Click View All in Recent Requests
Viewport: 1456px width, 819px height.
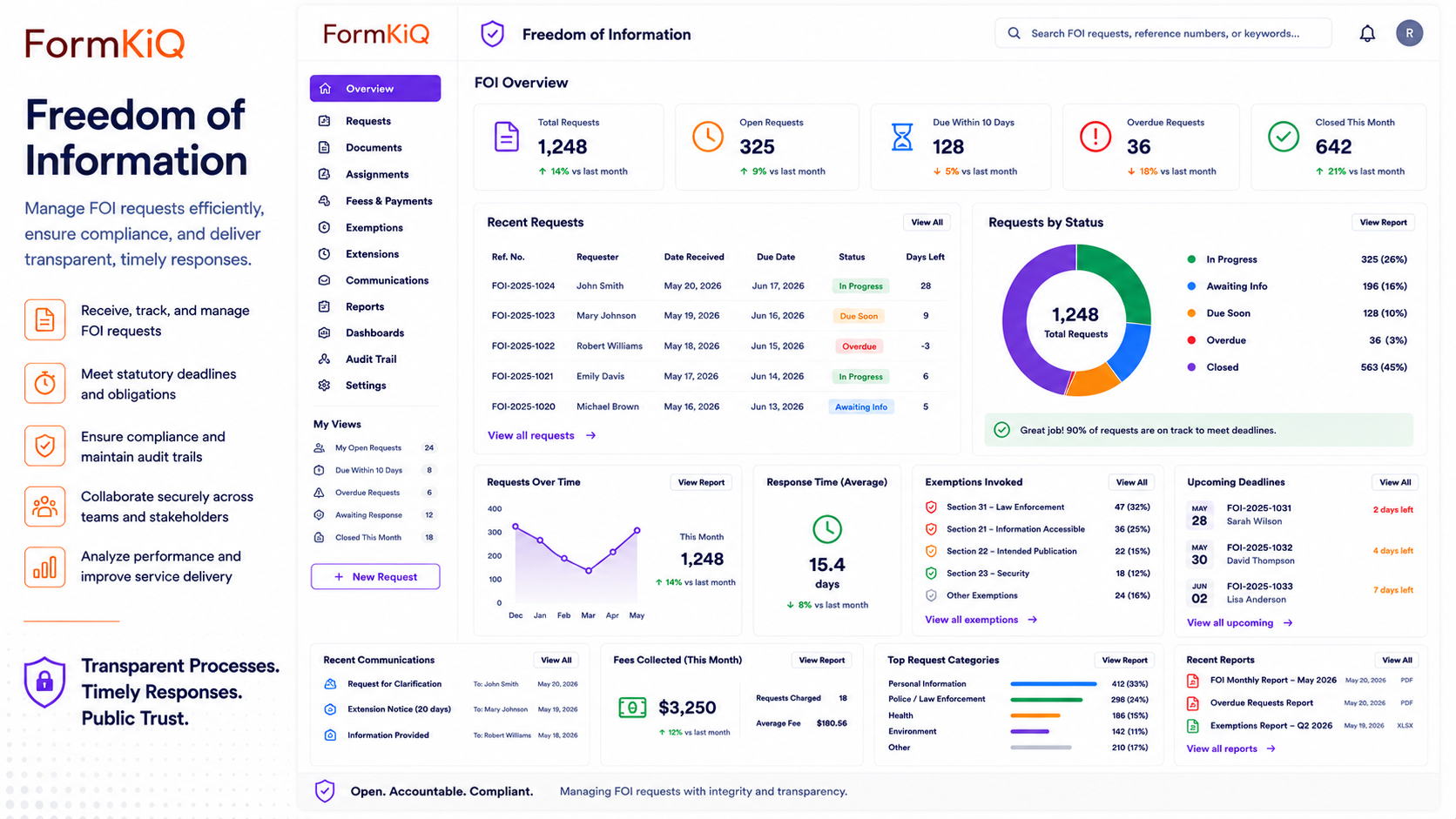click(927, 223)
